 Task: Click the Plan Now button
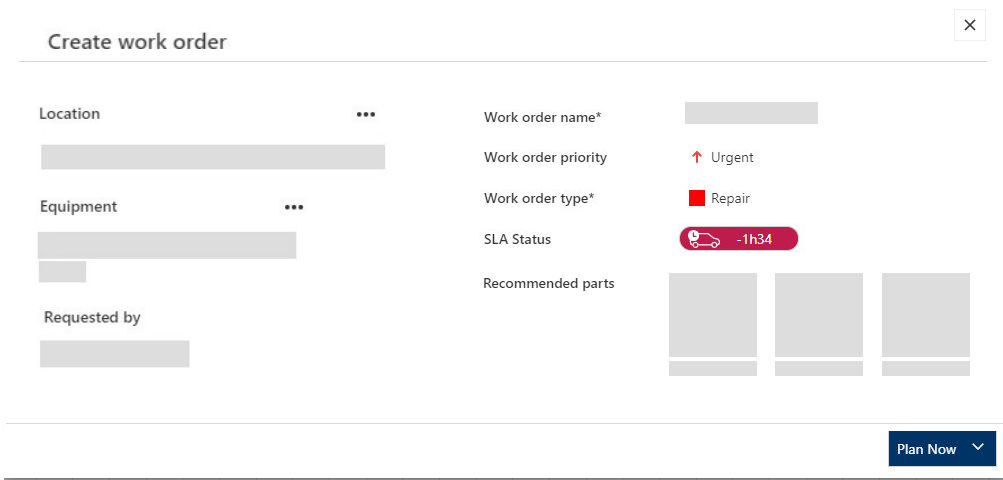tap(926, 449)
